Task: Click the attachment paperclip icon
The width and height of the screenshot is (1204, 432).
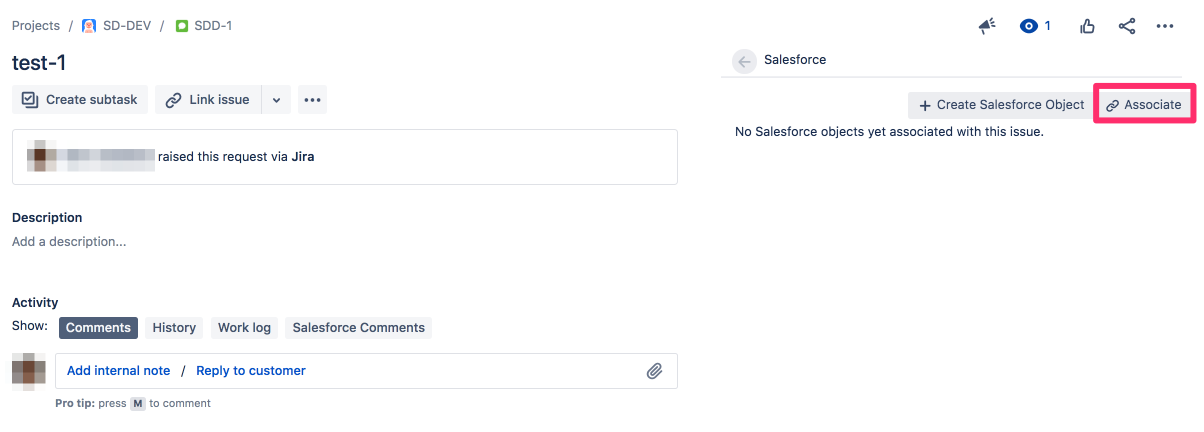Action: (654, 371)
